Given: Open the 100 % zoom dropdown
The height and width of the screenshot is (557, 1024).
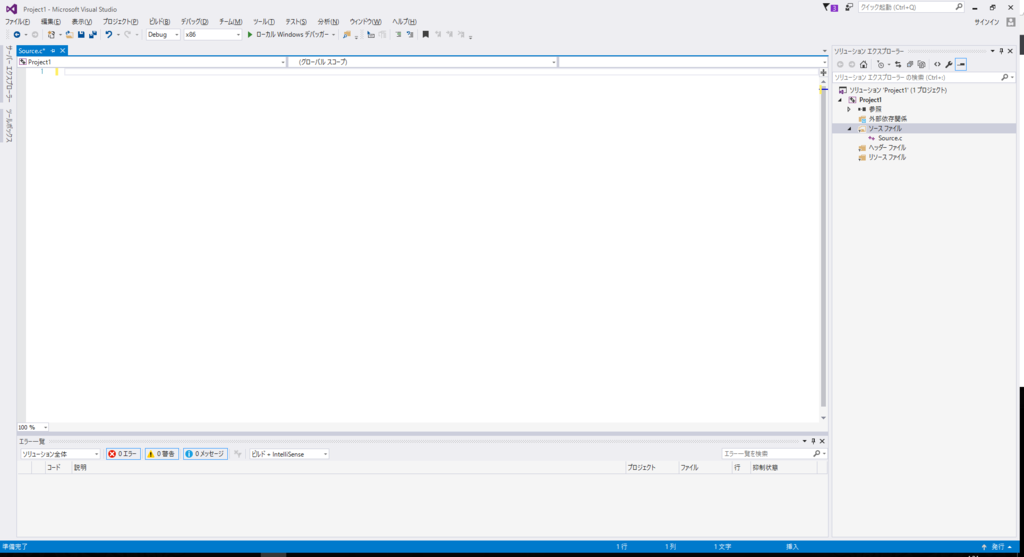Looking at the screenshot, I should coord(33,427).
